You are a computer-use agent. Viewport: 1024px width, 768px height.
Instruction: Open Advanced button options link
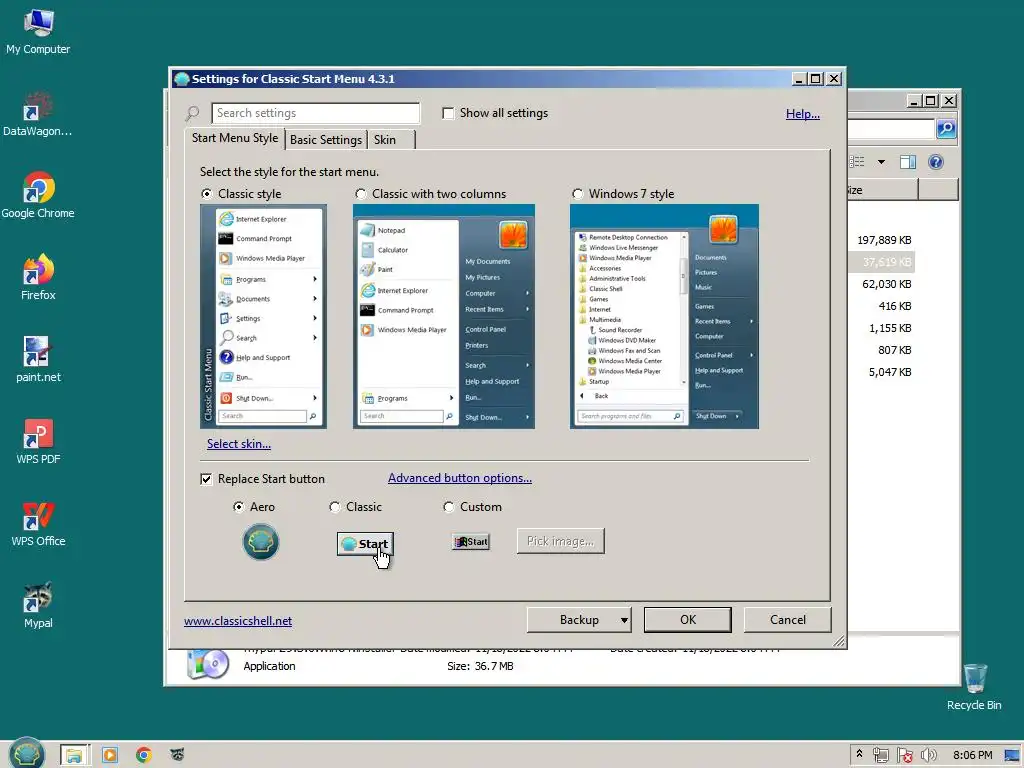pyautogui.click(x=460, y=478)
